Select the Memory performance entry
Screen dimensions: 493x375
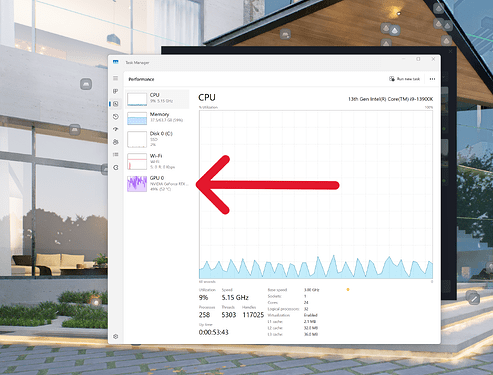(x=157, y=118)
